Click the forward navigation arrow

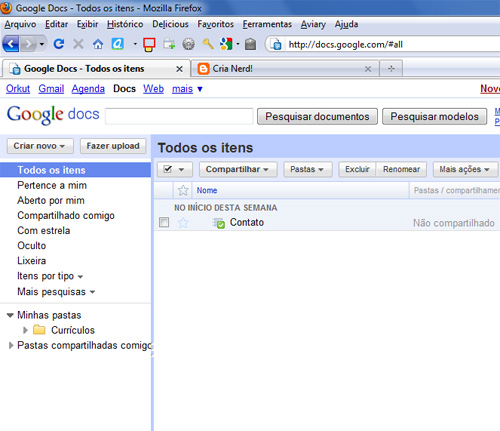29,44
